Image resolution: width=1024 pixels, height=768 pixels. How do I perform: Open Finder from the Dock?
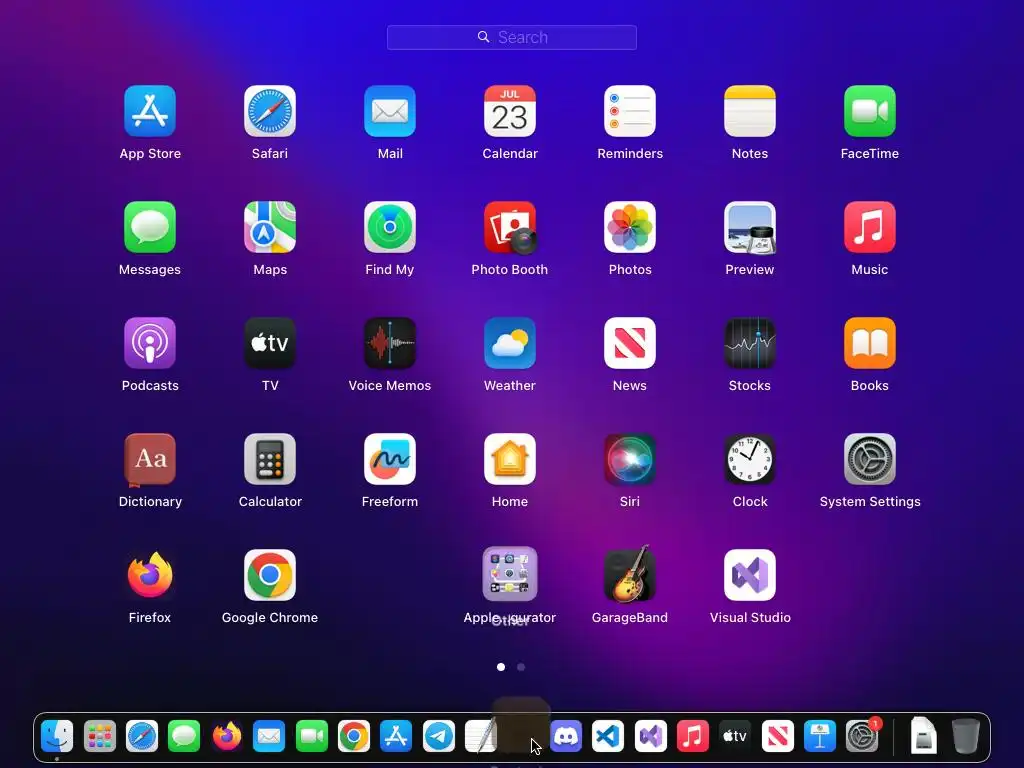pyautogui.click(x=57, y=737)
